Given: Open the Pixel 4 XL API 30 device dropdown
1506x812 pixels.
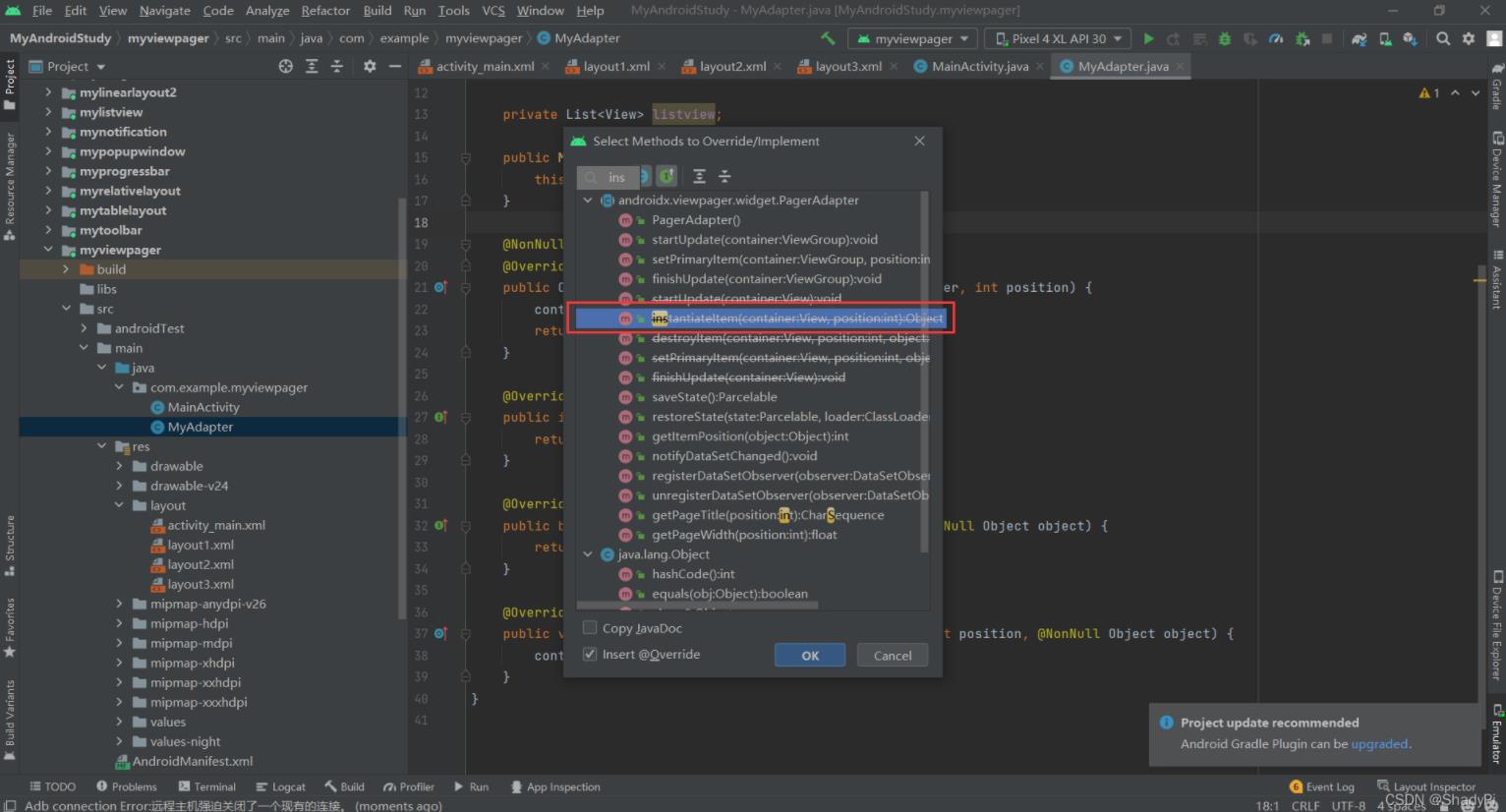Looking at the screenshot, I should click(1058, 38).
